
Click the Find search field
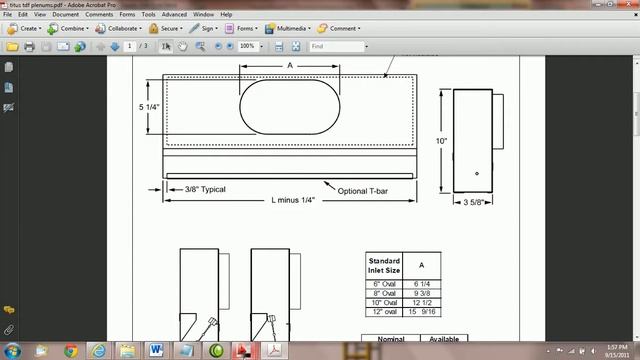(x=336, y=46)
